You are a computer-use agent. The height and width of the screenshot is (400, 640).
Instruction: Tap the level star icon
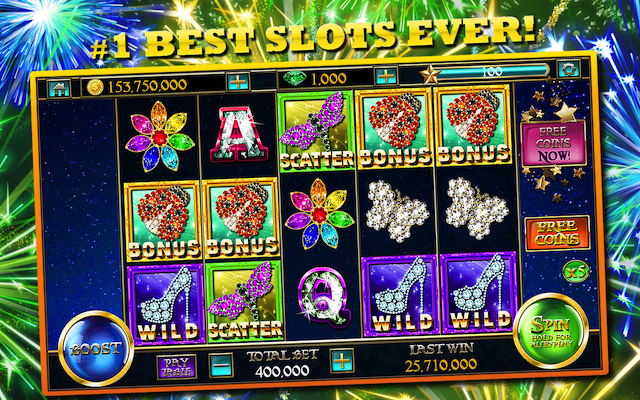click(x=430, y=74)
